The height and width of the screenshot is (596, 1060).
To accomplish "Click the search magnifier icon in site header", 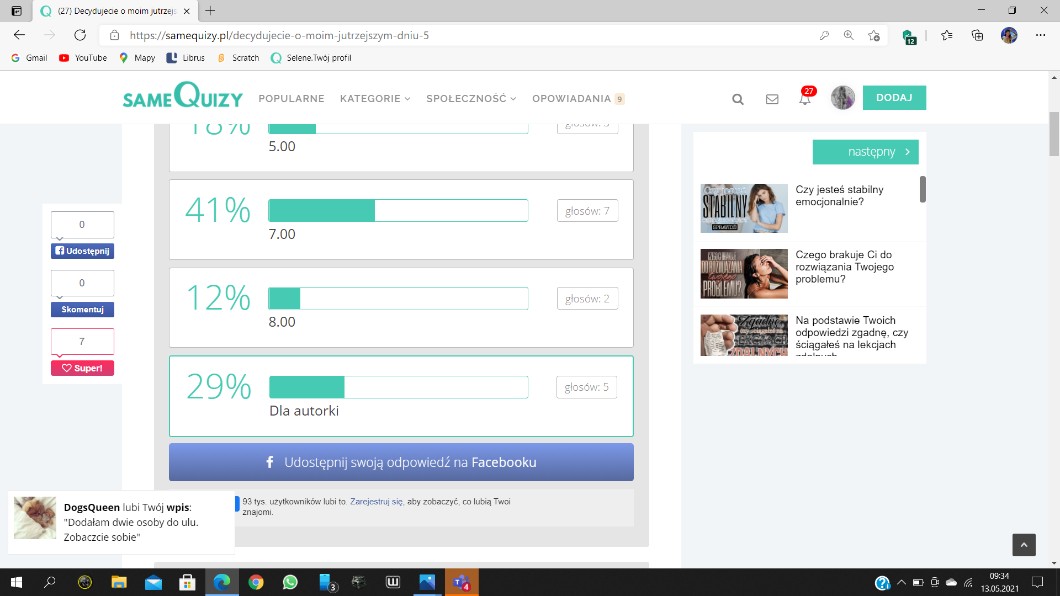I will pyautogui.click(x=738, y=99).
